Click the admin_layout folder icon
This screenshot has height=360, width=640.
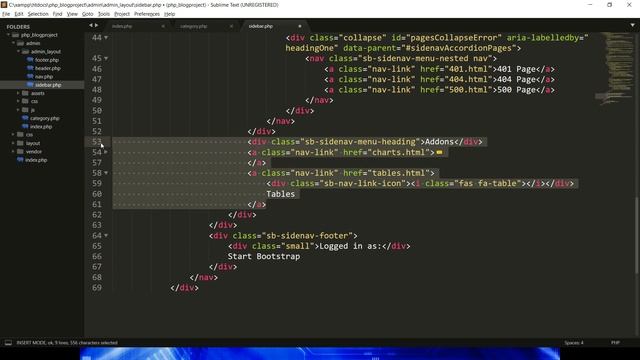[x=25, y=52]
